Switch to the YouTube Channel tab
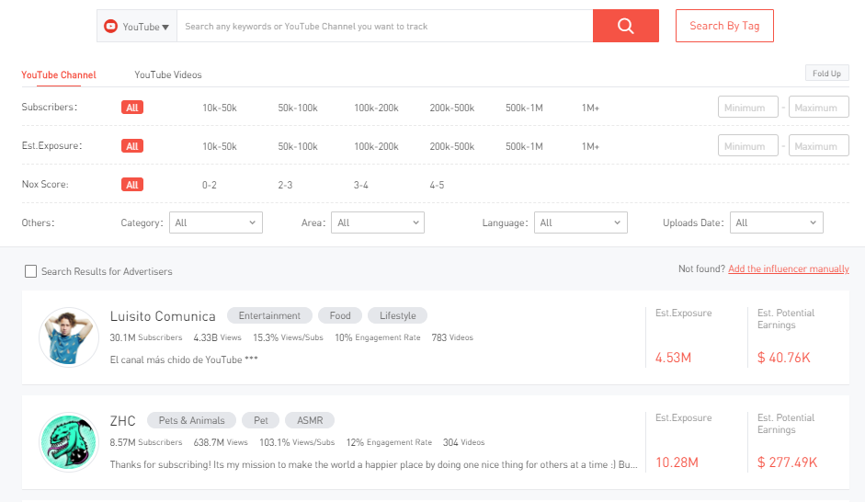Viewport: 865px width, 502px height. tap(58, 75)
